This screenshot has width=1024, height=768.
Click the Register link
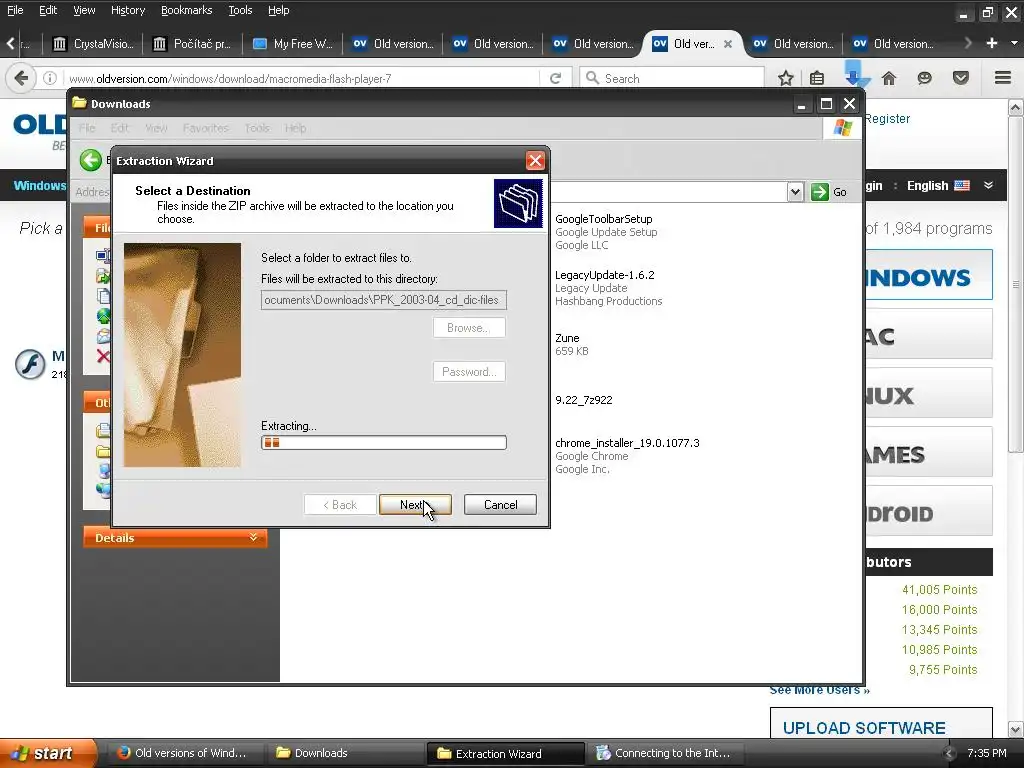pyautogui.click(x=887, y=118)
